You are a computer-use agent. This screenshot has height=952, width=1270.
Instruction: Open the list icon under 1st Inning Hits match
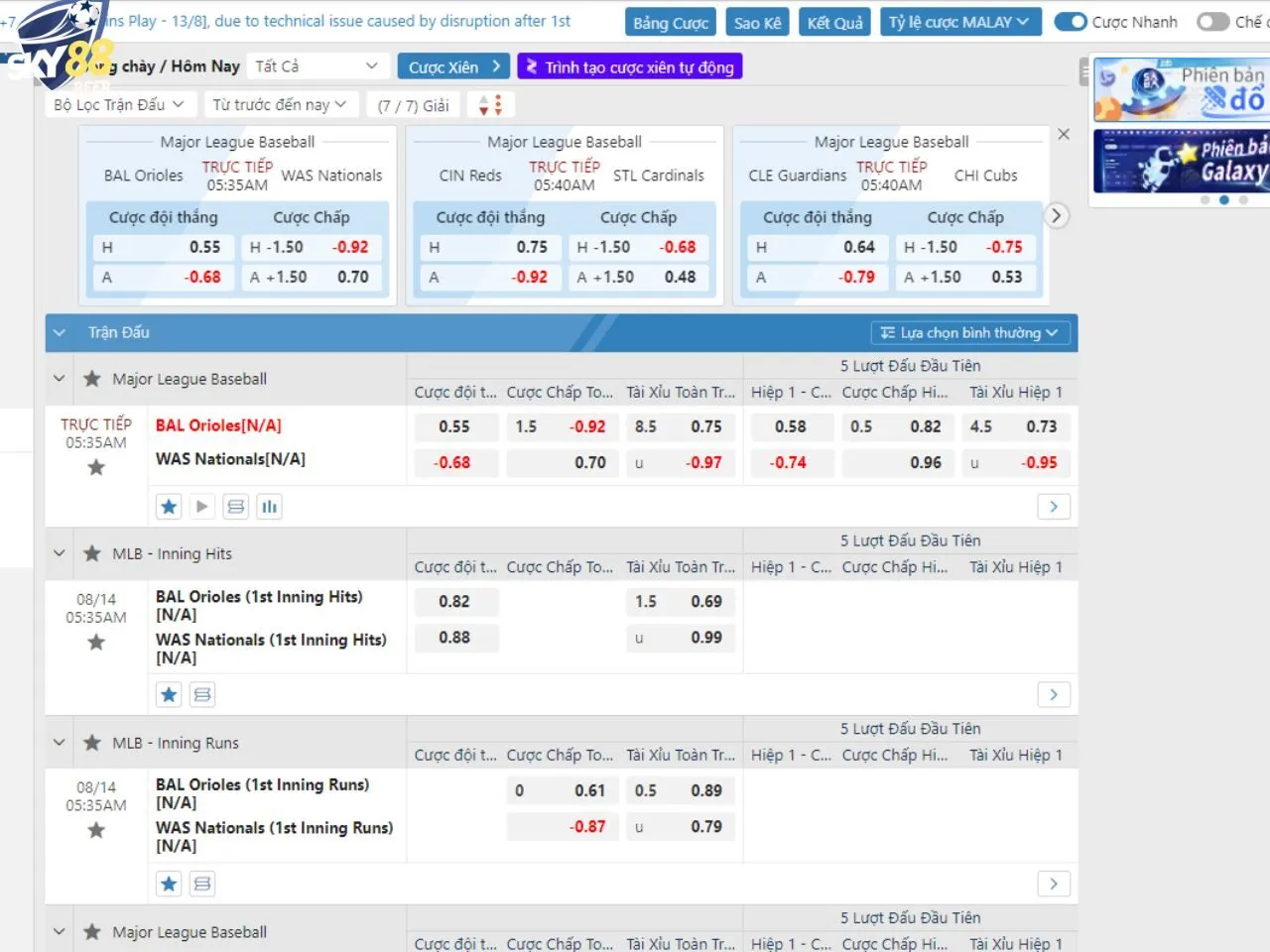point(202,695)
